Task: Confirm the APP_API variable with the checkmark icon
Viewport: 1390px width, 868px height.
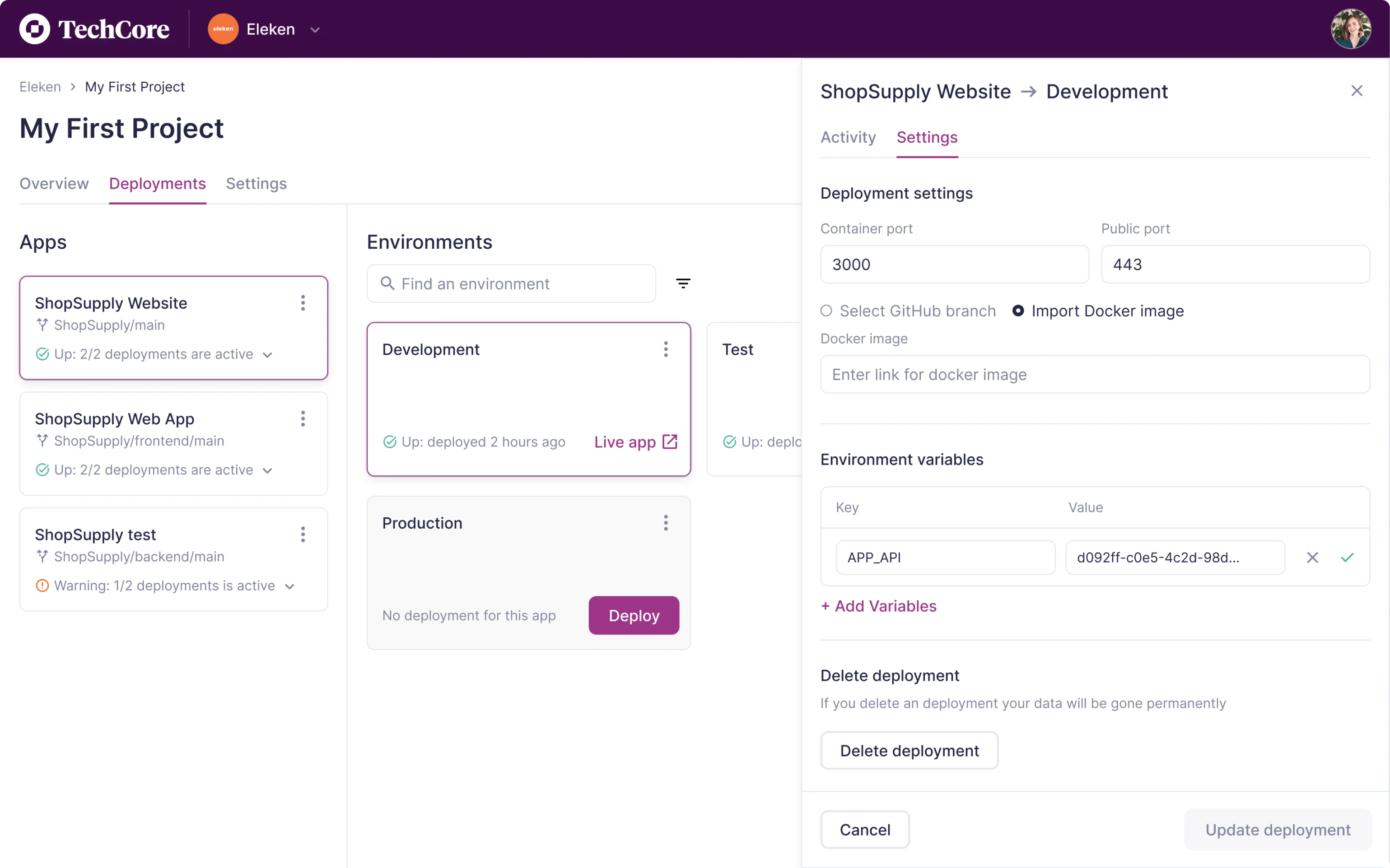Action: [x=1347, y=557]
